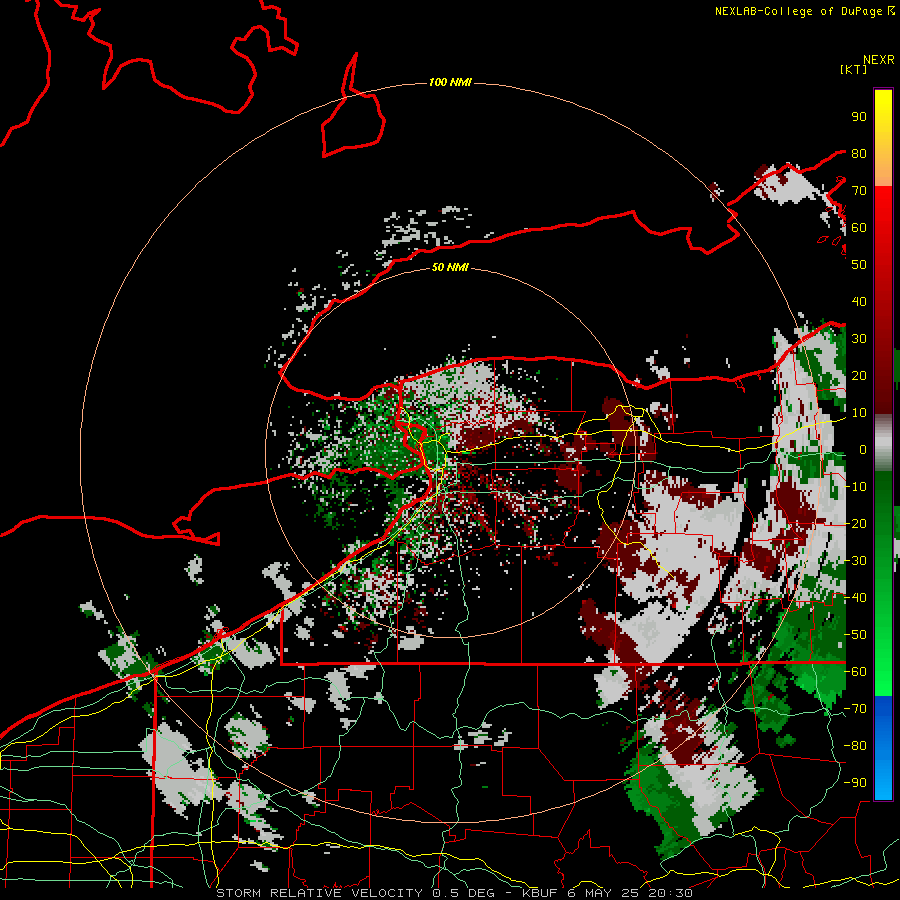This screenshot has width=900, height=900.
Task: Click the NEXR label above the color scale
Action: click(x=879, y=60)
